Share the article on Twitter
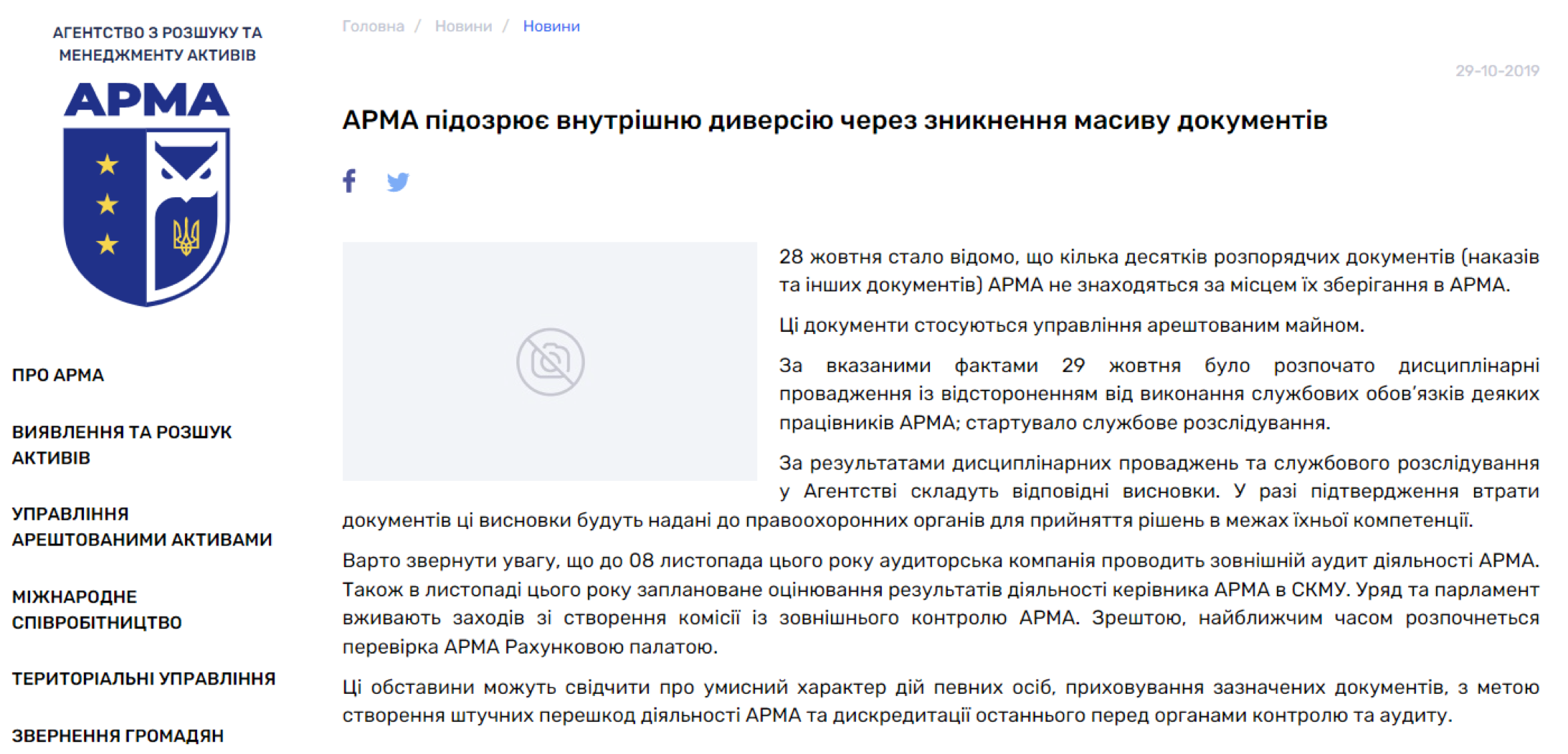 (397, 182)
